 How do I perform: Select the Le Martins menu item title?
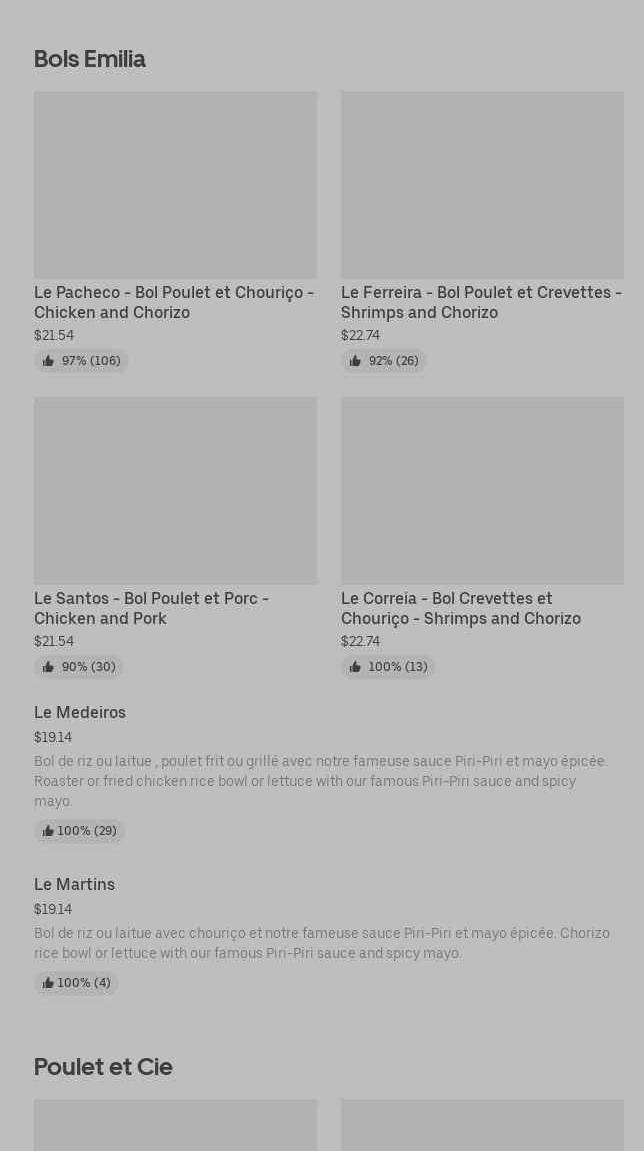point(75,885)
